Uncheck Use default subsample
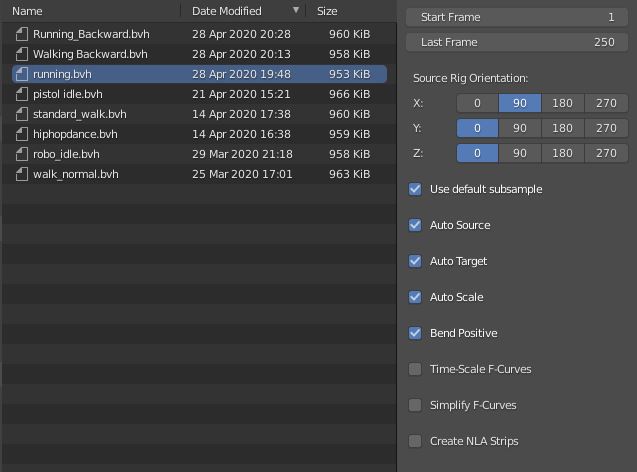Screen dimensions: 637x472 point(415,189)
